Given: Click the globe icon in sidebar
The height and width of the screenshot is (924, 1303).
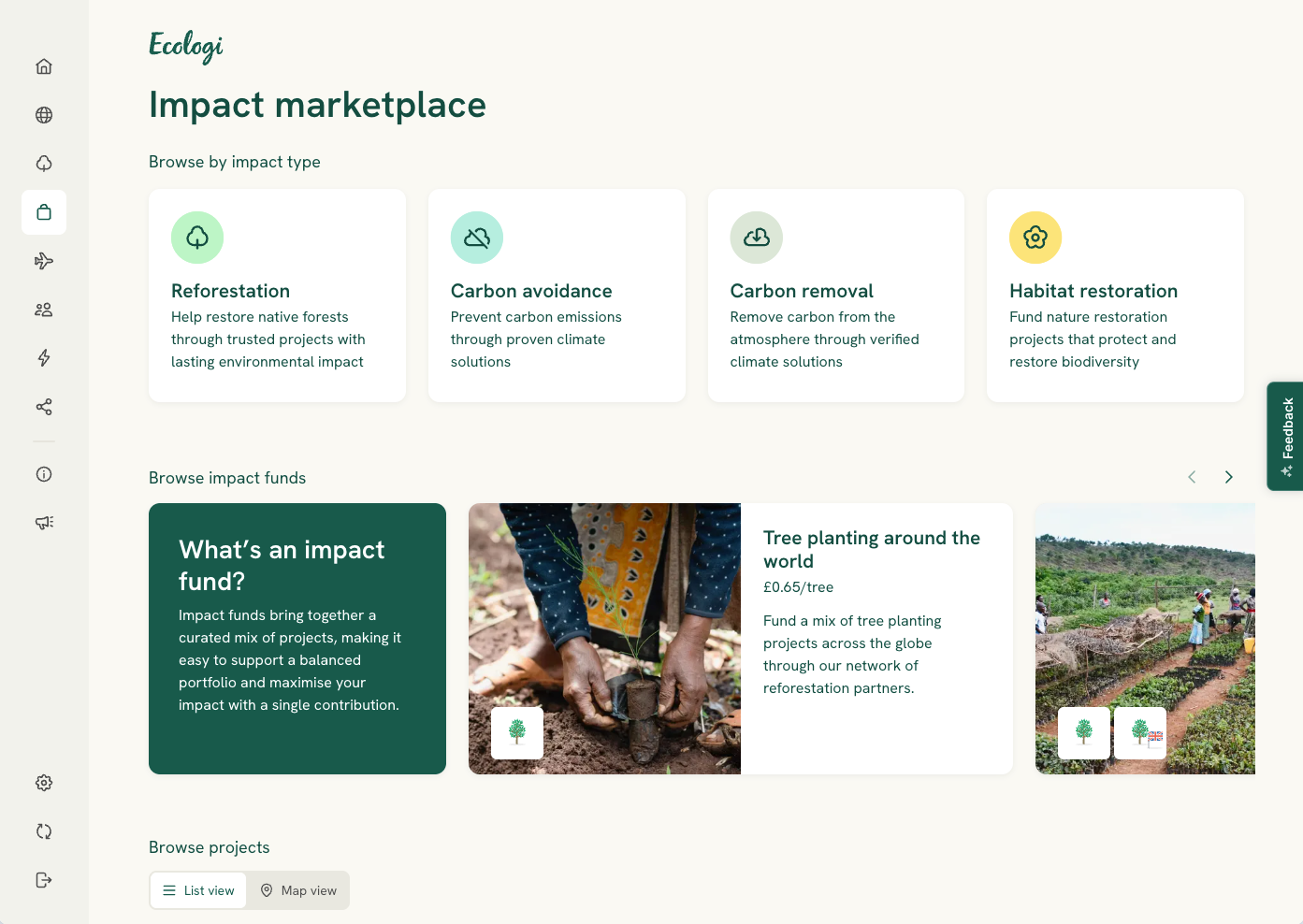Looking at the screenshot, I should 44,115.
